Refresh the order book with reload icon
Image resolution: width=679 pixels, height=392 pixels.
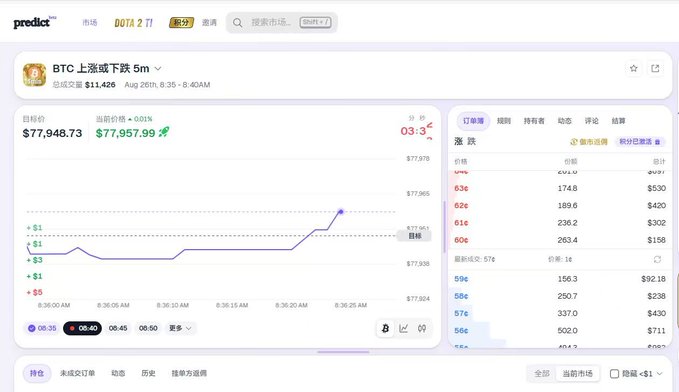coord(657,259)
